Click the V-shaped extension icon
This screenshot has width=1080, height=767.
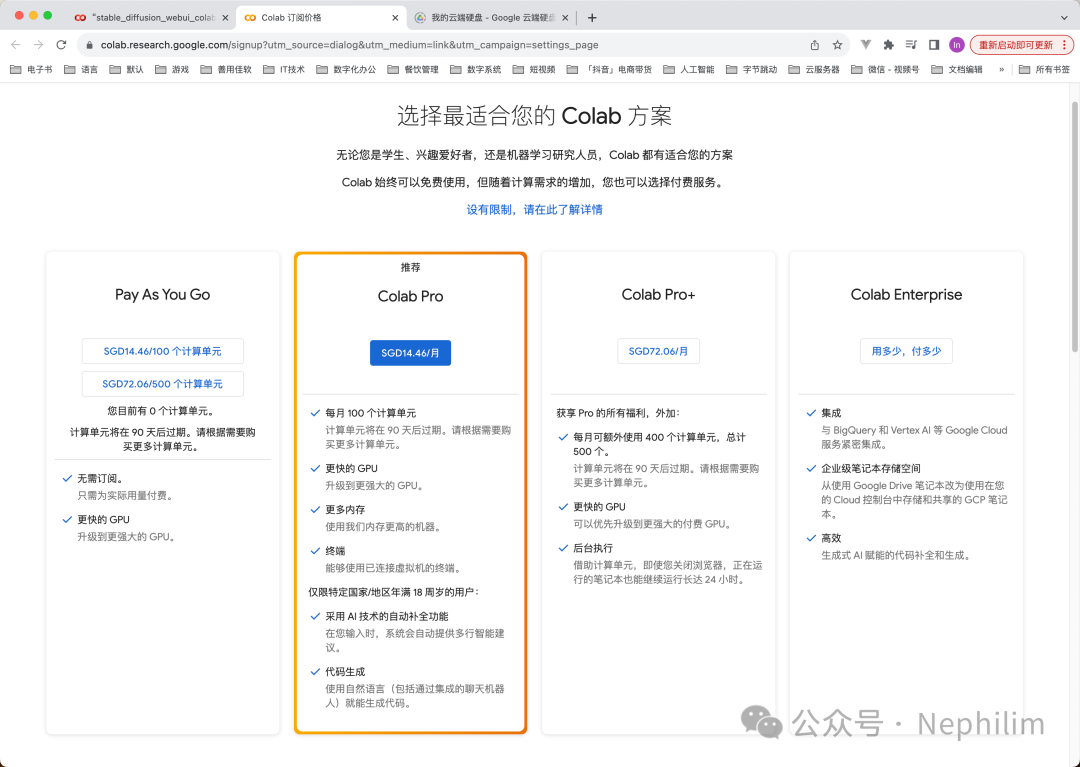866,45
